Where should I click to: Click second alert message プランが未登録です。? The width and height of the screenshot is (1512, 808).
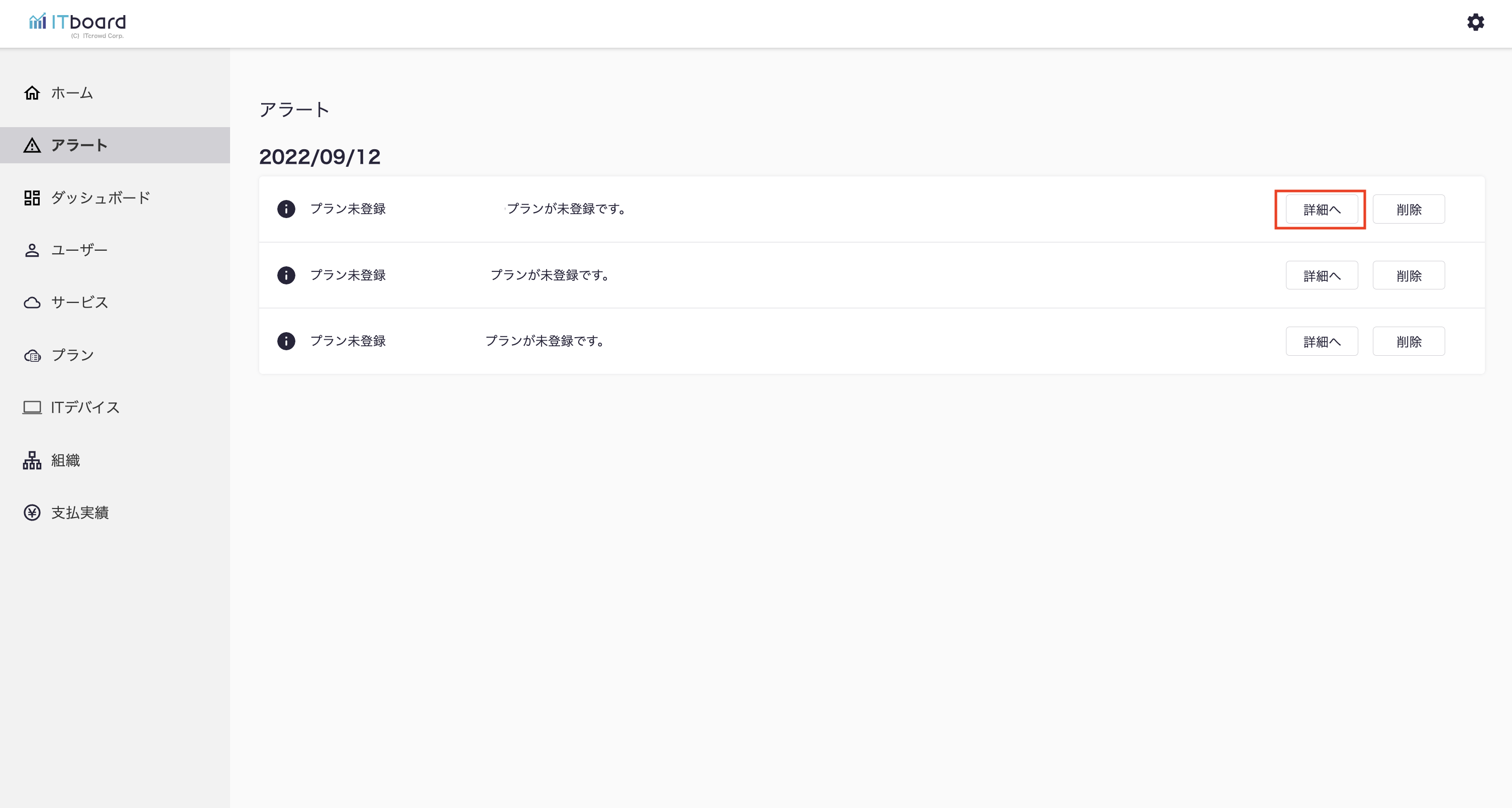[550, 275]
